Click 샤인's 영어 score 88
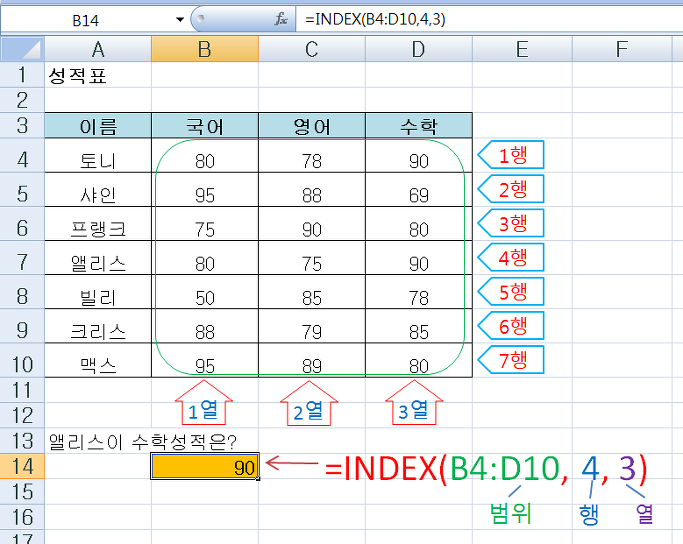The height and width of the screenshot is (544, 683). (312, 190)
